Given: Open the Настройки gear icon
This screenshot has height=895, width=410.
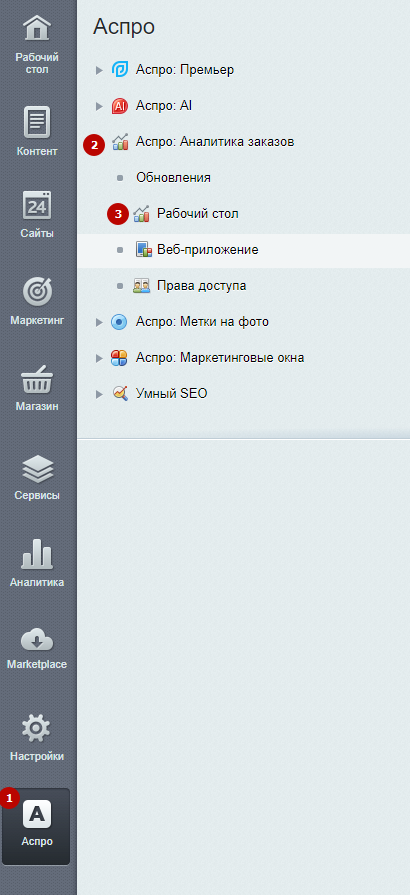Looking at the screenshot, I should [x=37, y=728].
